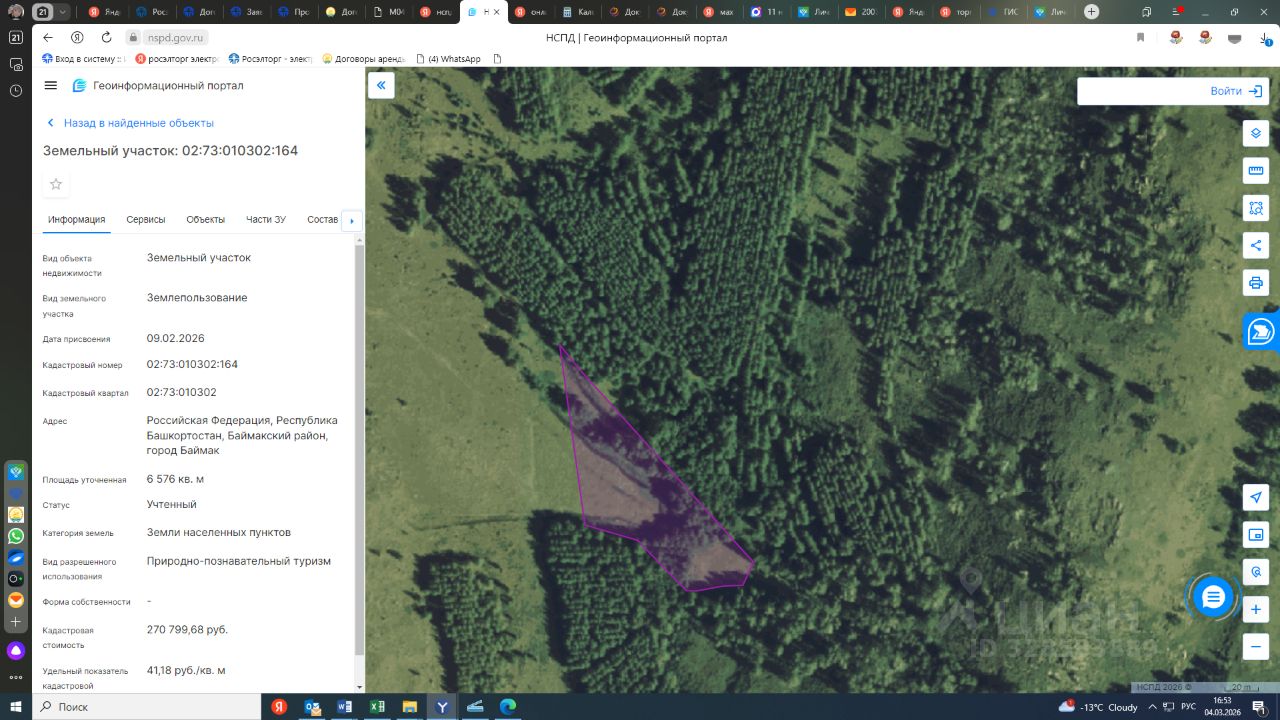Print the map using printer icon
This screenshot has width=1280, height=720.
pyautogui.click(x=1256, y=283)
